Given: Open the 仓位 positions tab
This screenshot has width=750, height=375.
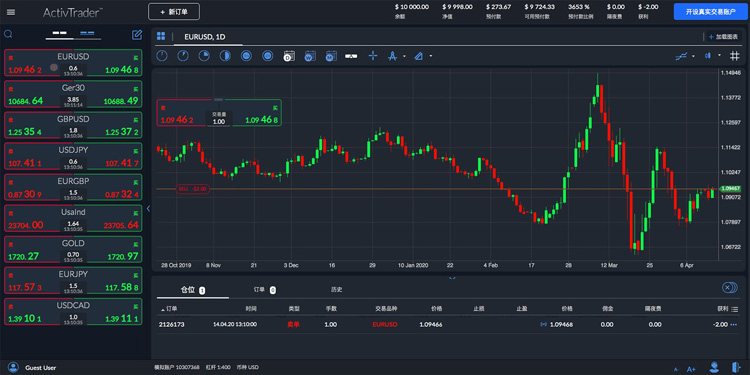Looking at the screenshot, I should point(193,290).
